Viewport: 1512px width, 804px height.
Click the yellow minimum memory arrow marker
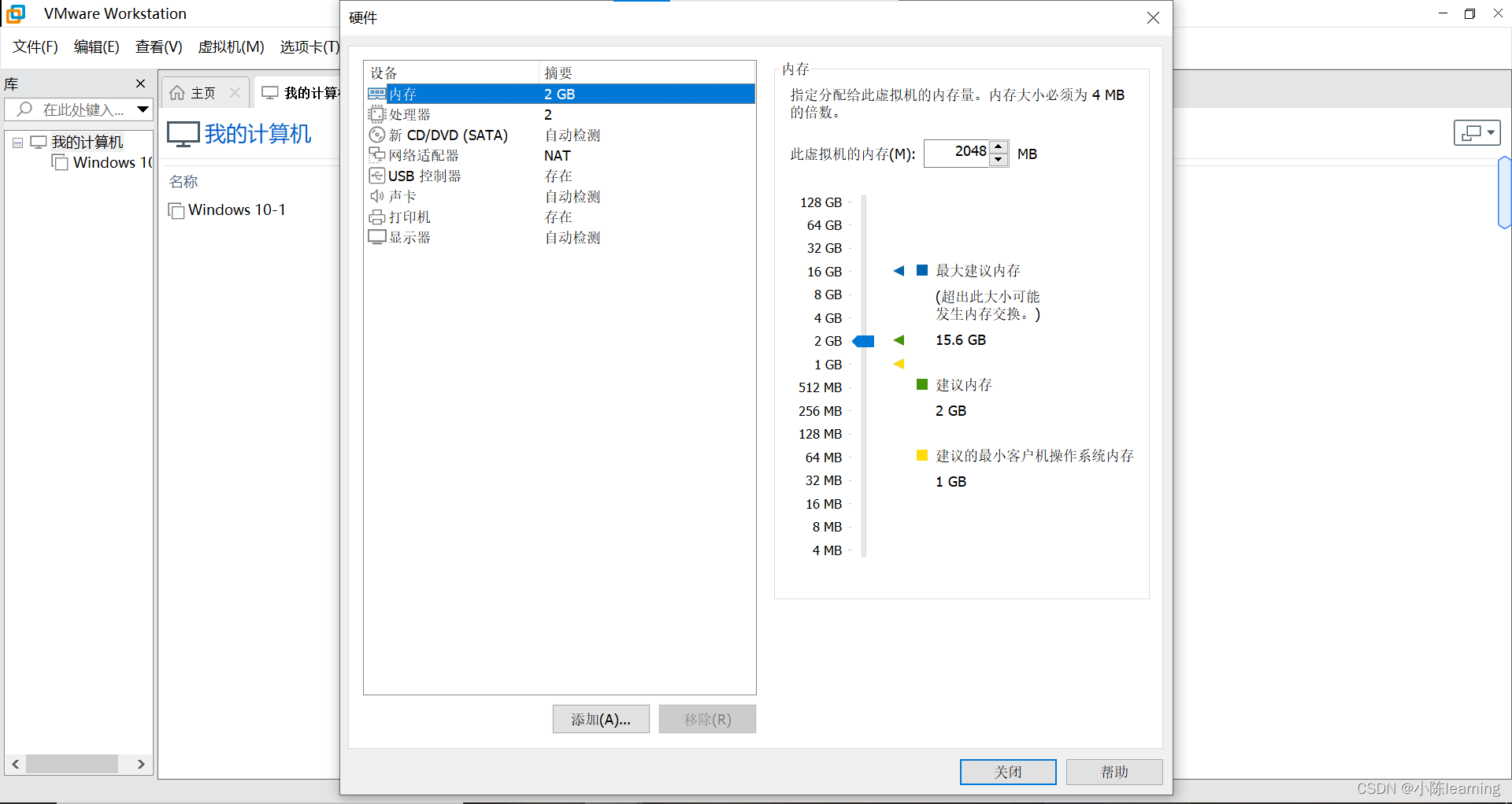pyautogui.click(x=899, y=364)
